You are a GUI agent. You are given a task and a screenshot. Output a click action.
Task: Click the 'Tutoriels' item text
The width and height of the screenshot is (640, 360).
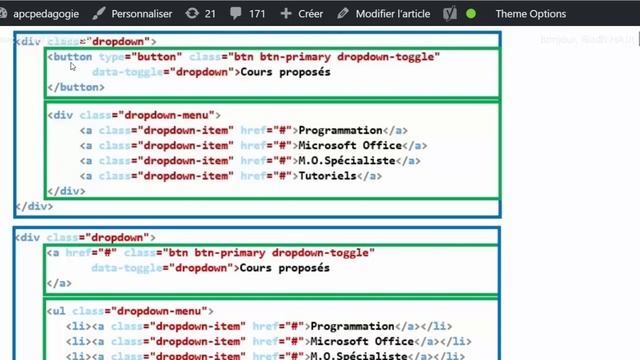(328, 176)
